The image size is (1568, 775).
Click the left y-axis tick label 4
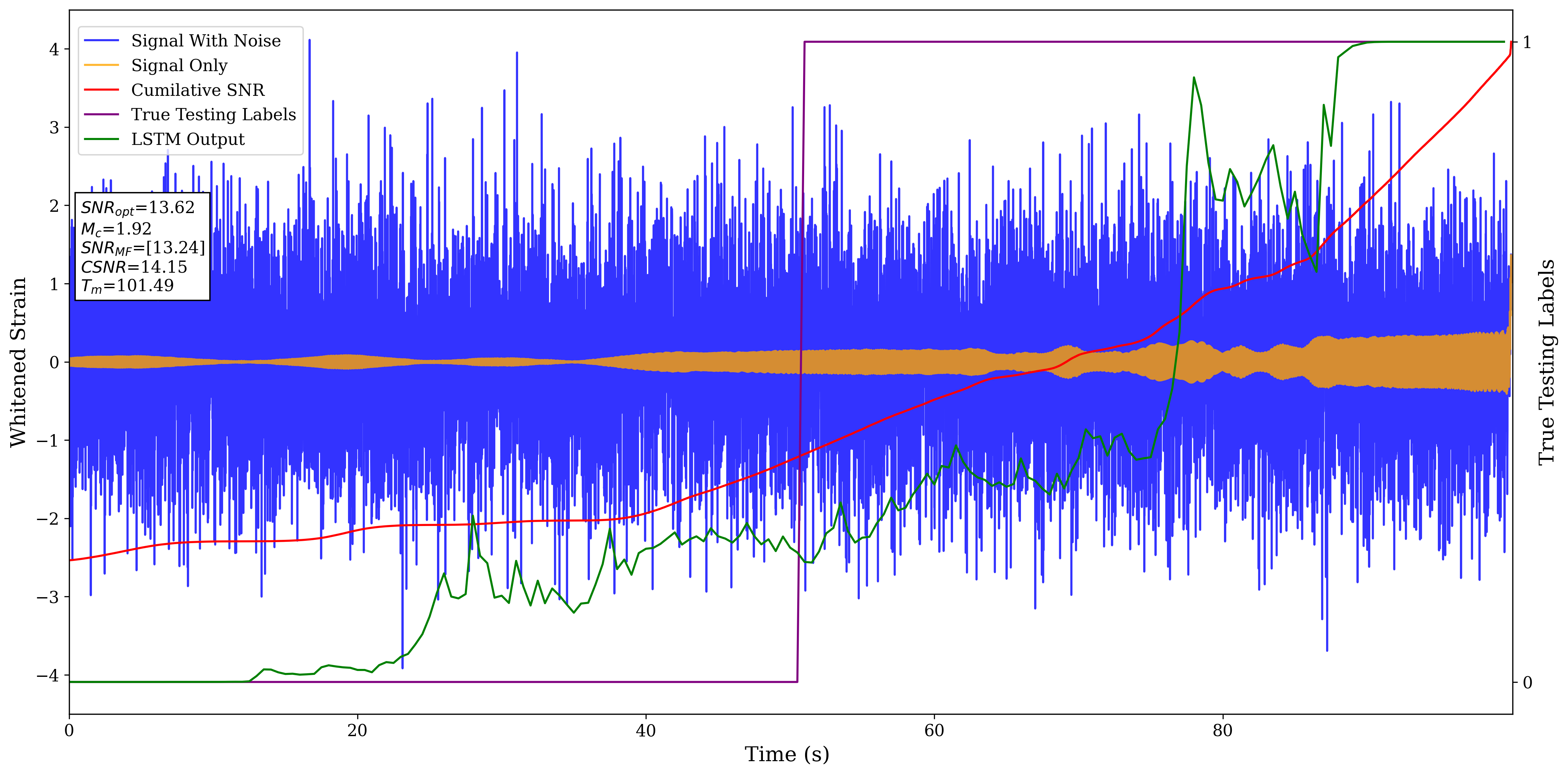click(x=55, y=49)
